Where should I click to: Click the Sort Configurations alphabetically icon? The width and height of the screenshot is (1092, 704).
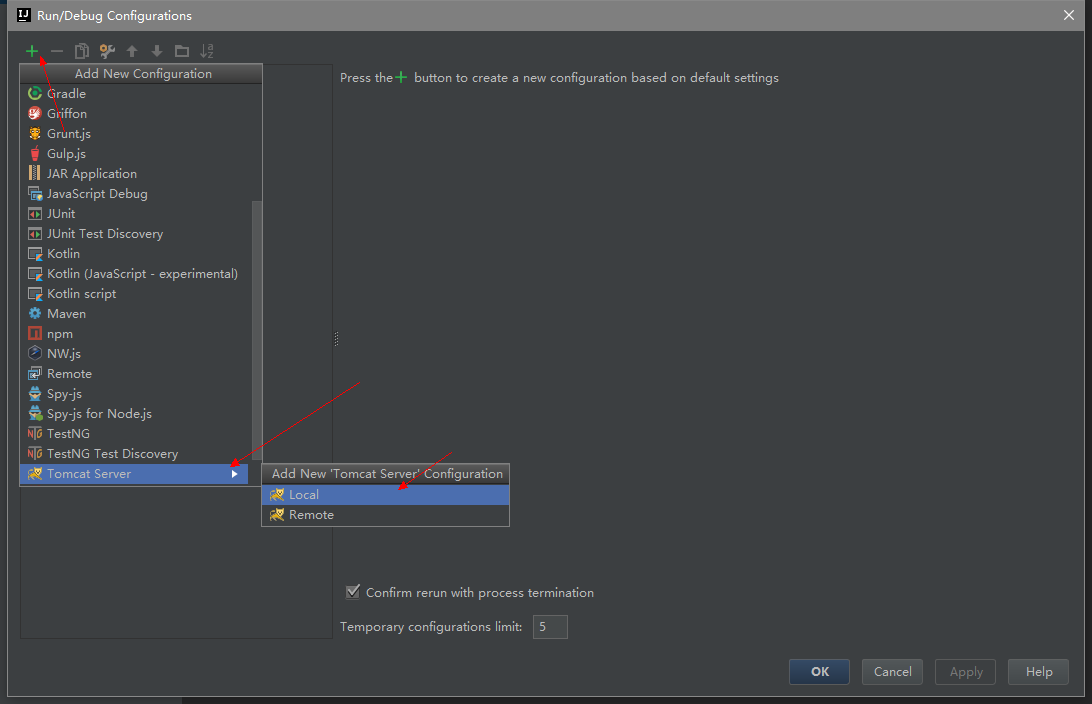[207, 51]
